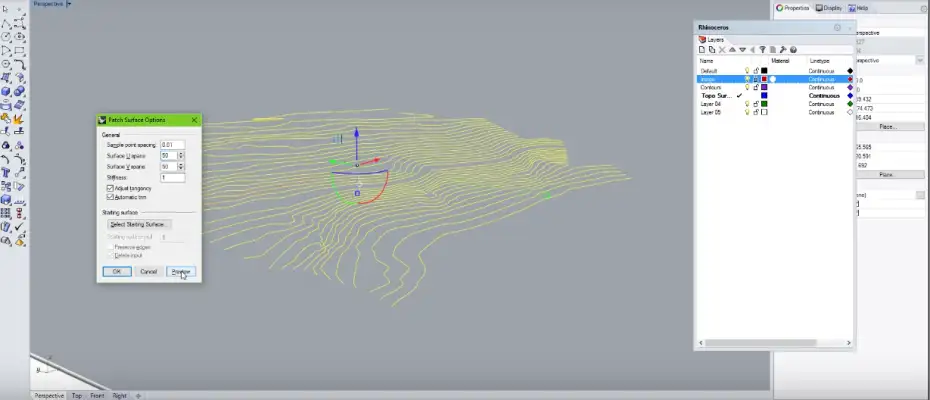The image size is (930, 400).
Task: Click the upper Place button in Properties
Action: tap(888, 126)
